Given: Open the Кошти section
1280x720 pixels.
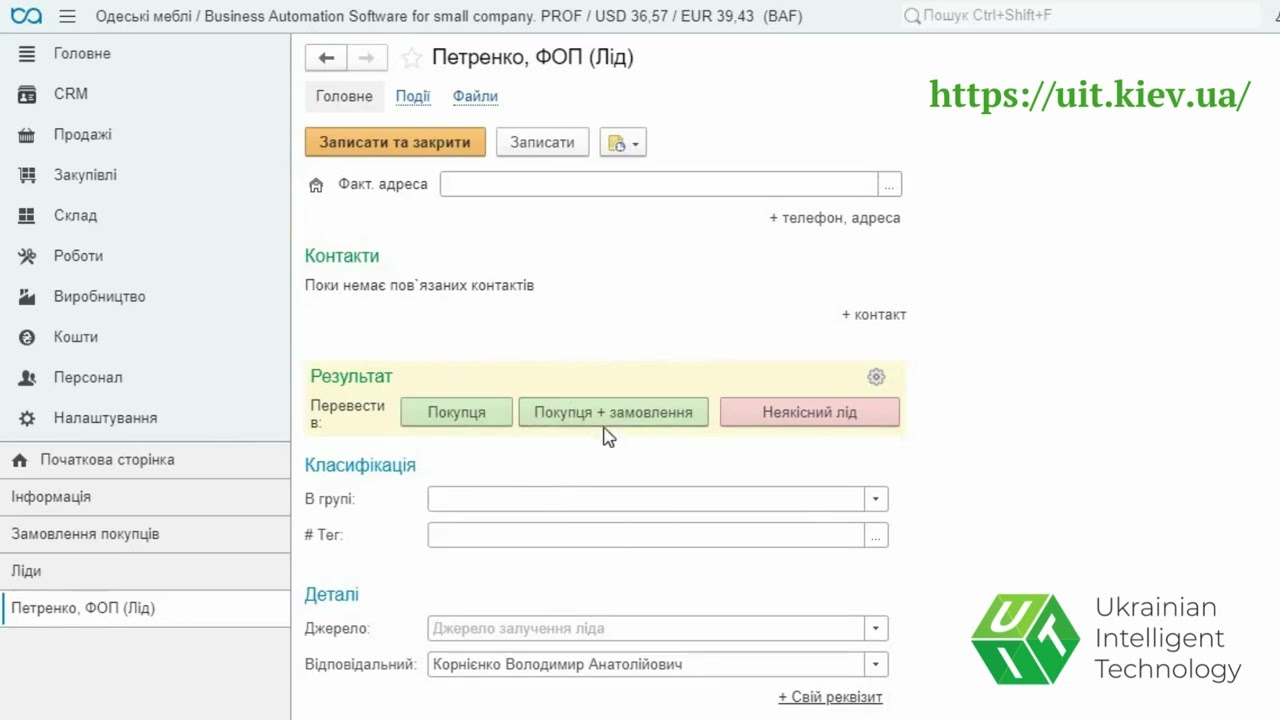Looking at the screenshot, I should coord(145,337).
